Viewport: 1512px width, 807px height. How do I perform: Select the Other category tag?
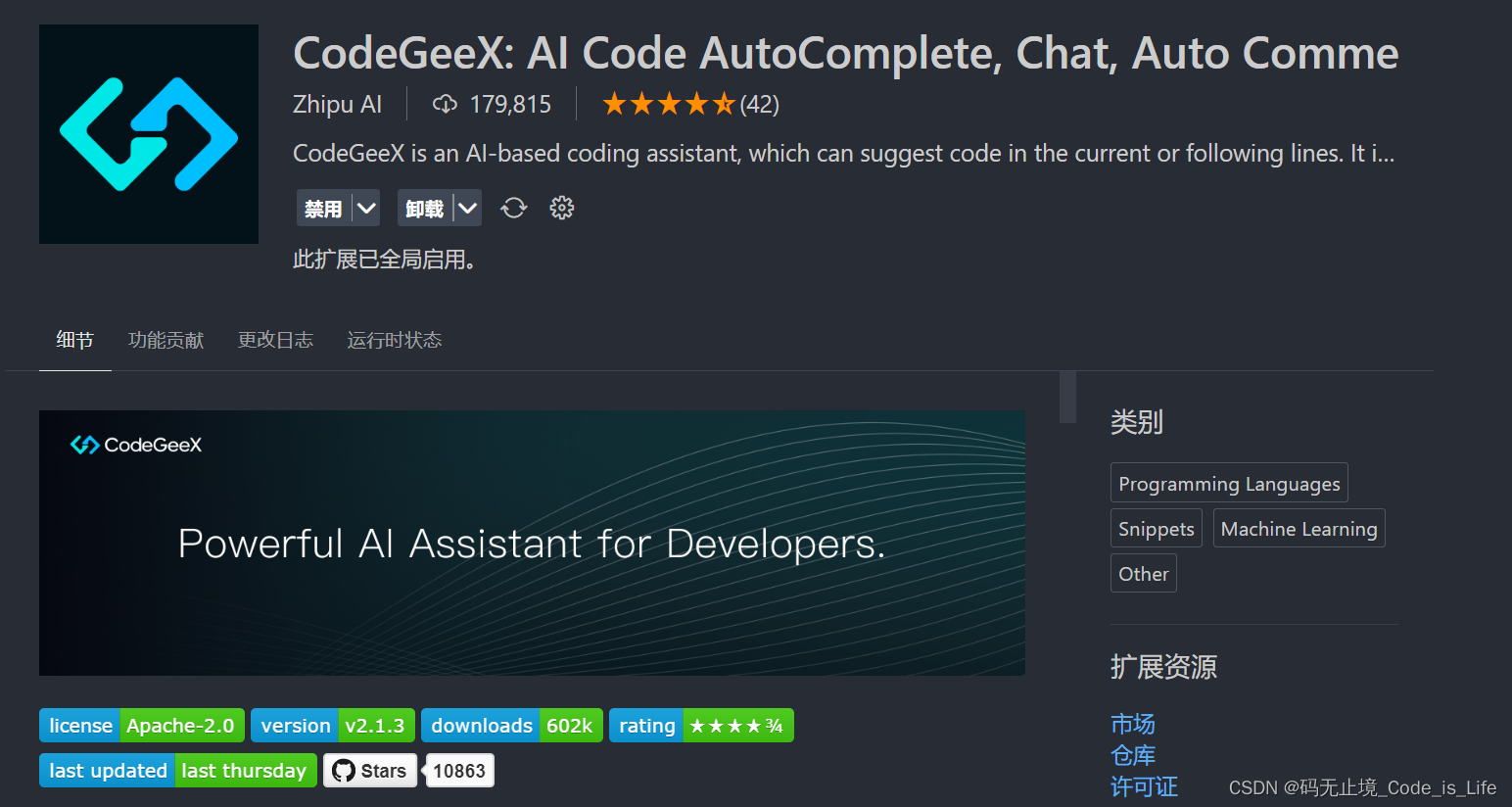click(1144, 573)
